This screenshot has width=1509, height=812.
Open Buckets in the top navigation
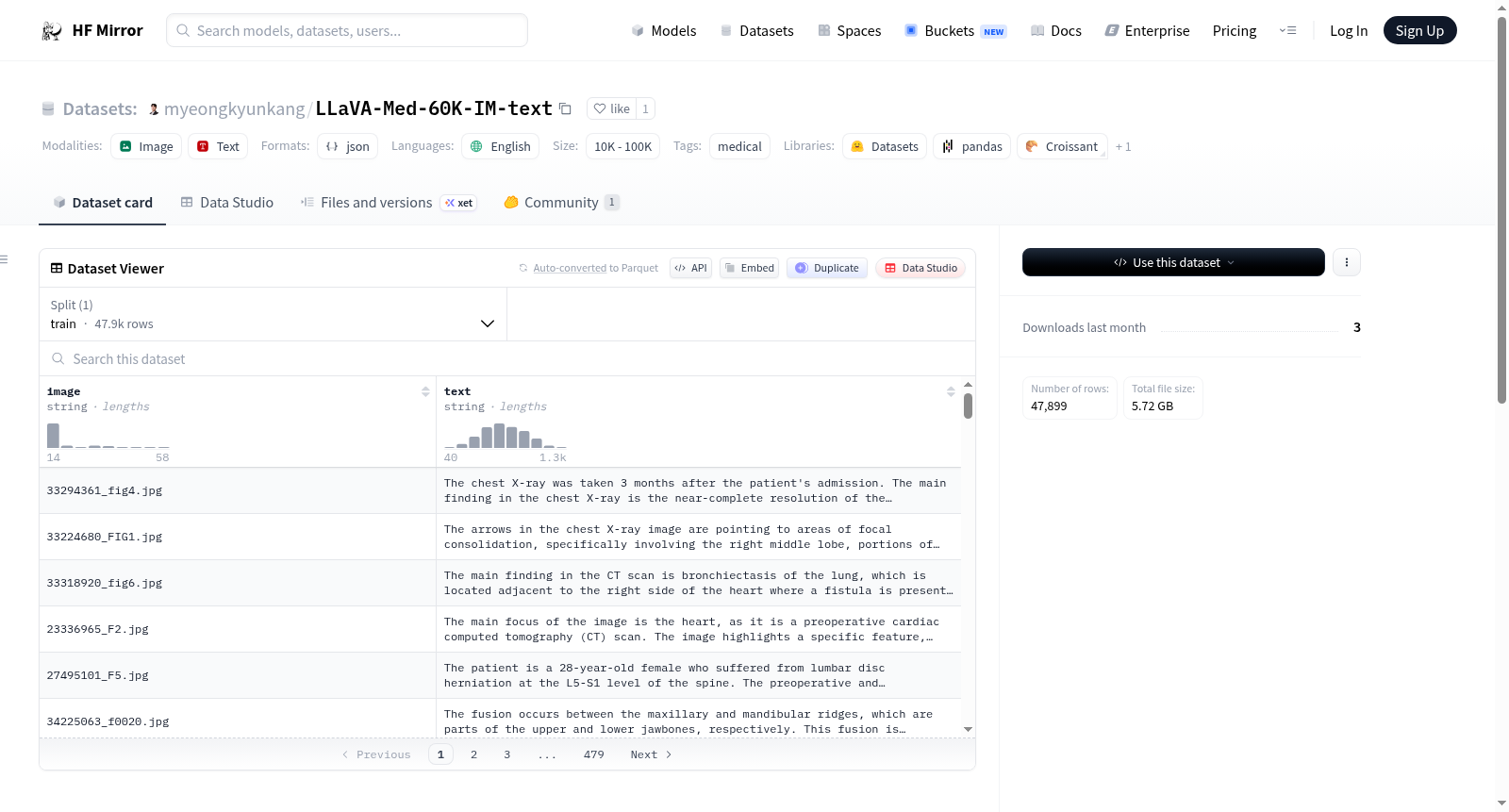point(955,31)
